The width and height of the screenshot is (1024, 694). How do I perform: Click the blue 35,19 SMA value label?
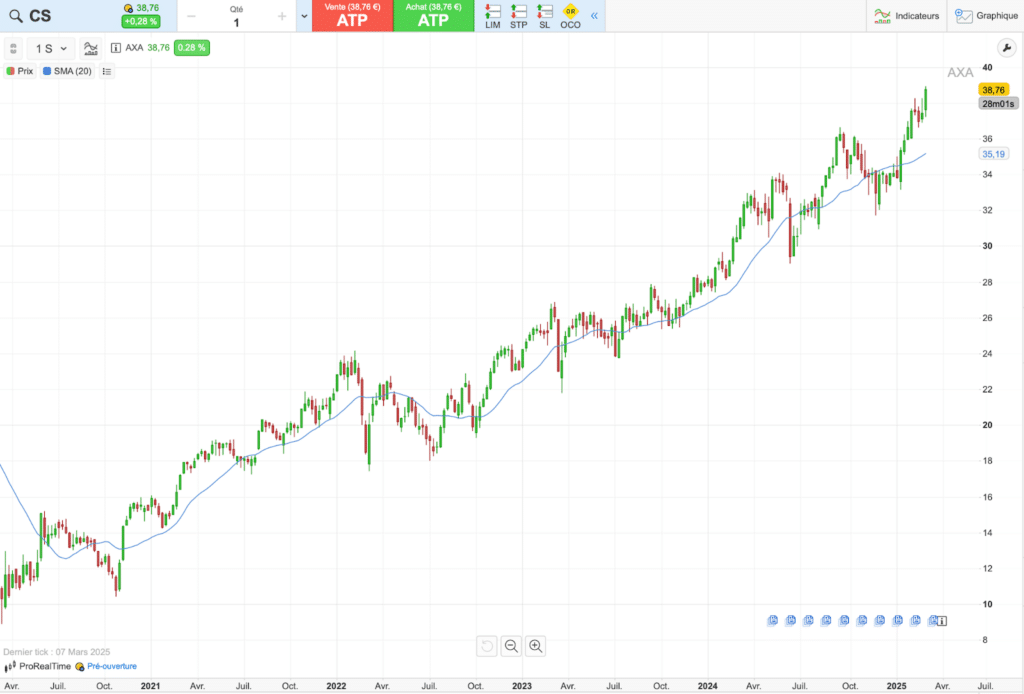(x=993, y=154)
